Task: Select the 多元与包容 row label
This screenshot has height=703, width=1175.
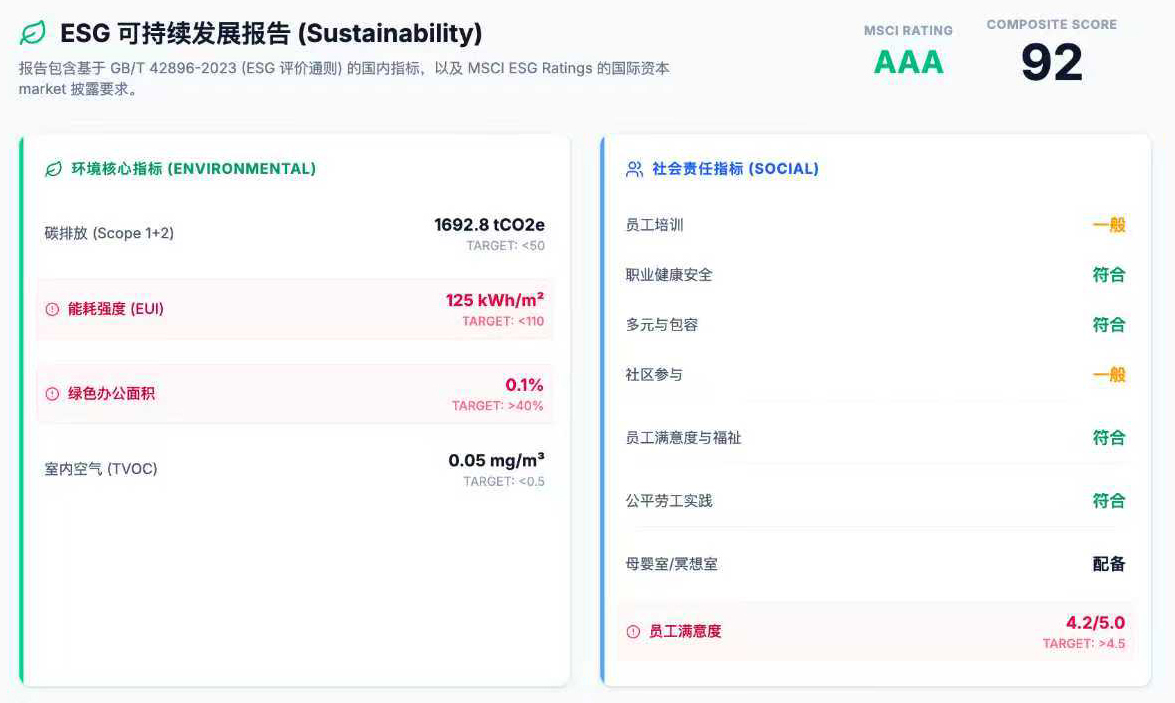Action: pos(662,324)
